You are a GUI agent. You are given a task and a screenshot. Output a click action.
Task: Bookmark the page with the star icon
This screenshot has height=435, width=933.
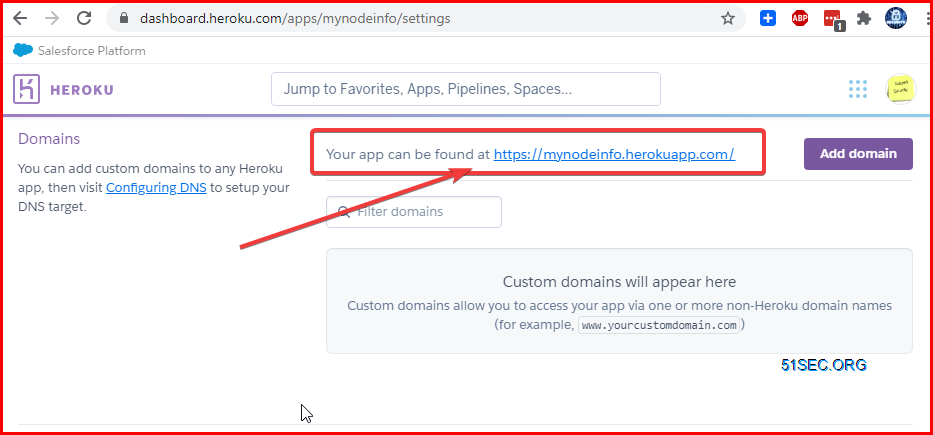728,18
